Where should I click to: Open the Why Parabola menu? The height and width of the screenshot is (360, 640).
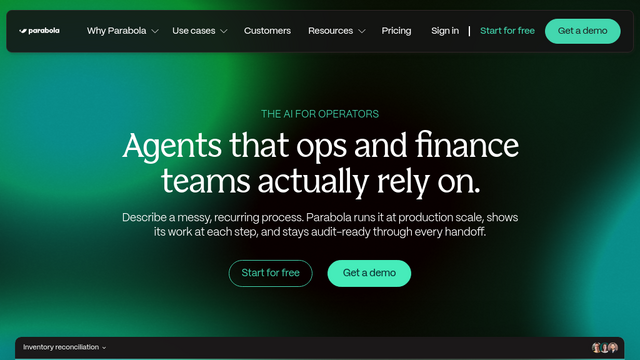[116, 31]
